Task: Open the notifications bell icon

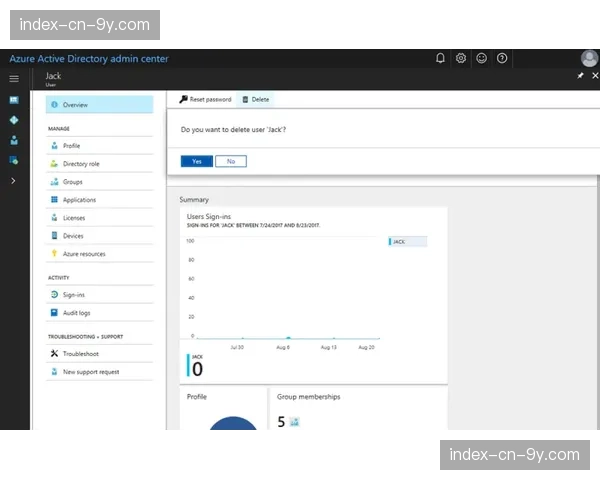Action: click(440, 58)
